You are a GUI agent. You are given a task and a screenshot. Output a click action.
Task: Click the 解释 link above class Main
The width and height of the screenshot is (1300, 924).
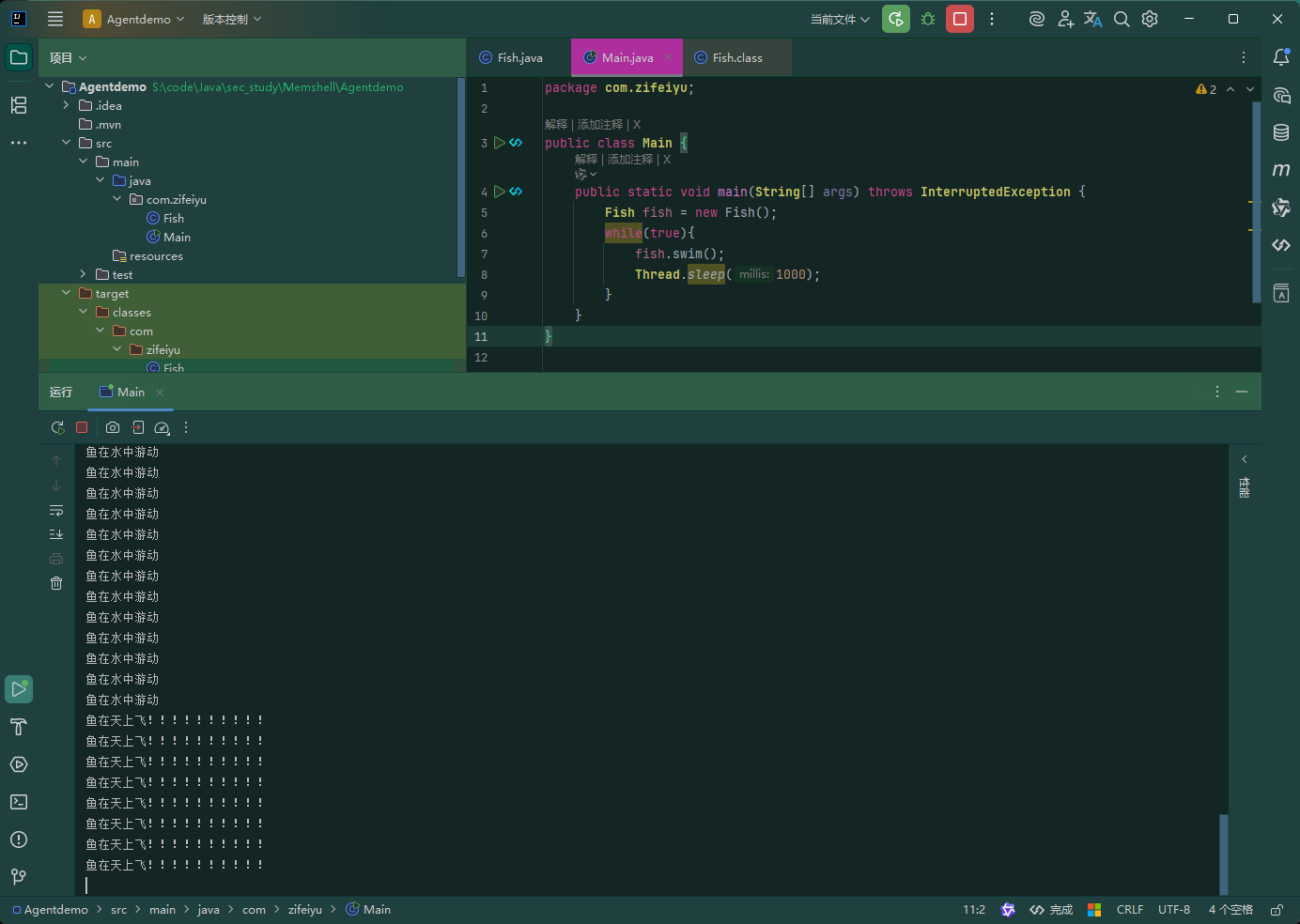[556, 125]
